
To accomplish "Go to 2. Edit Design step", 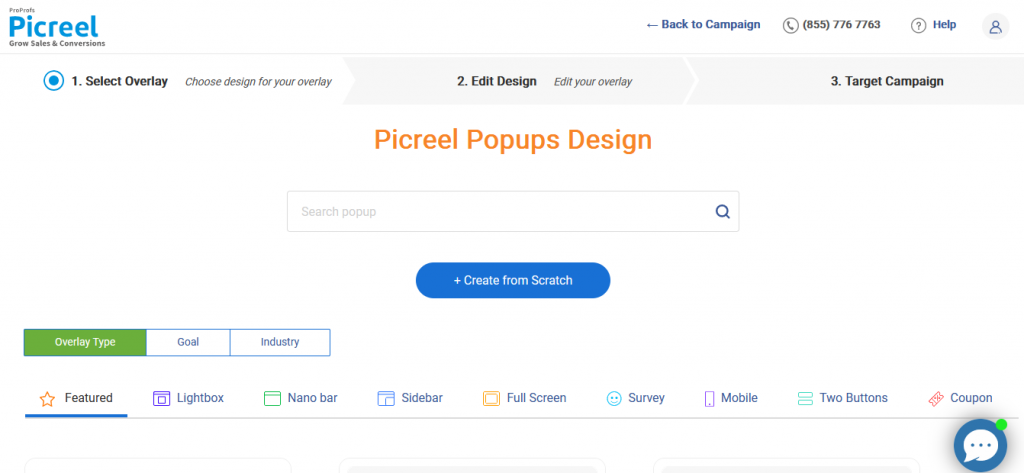I will coord(496,82).
